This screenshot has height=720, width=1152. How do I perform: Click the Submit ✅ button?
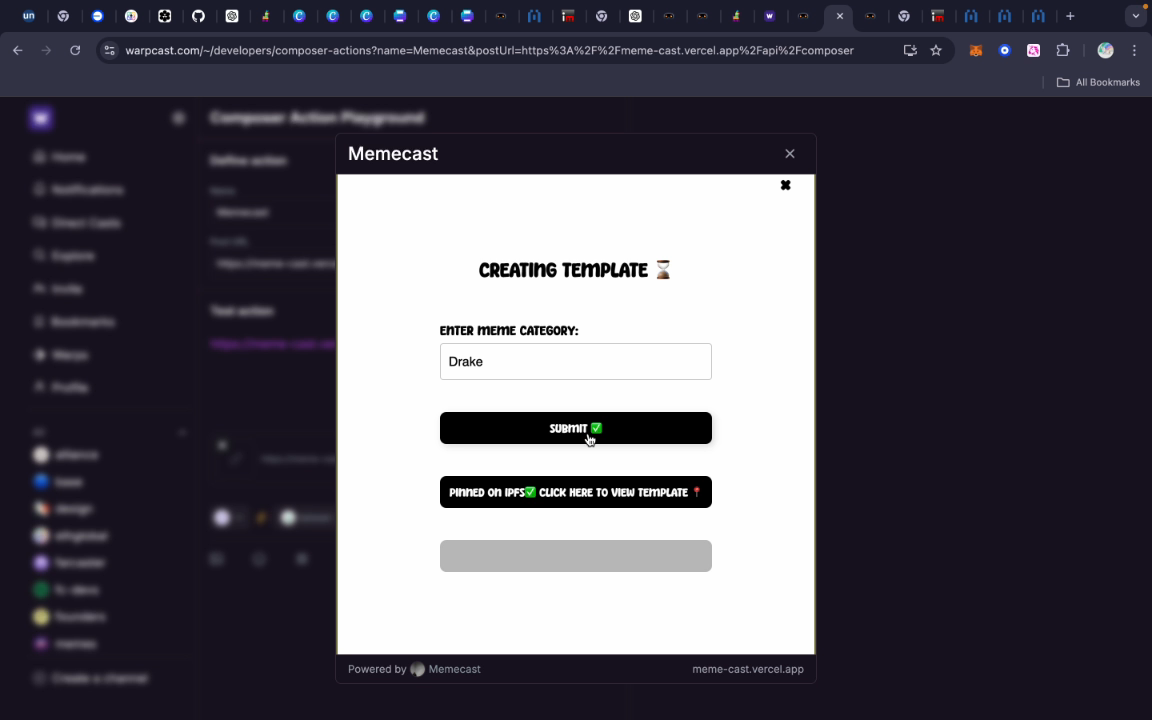point(575,428)
